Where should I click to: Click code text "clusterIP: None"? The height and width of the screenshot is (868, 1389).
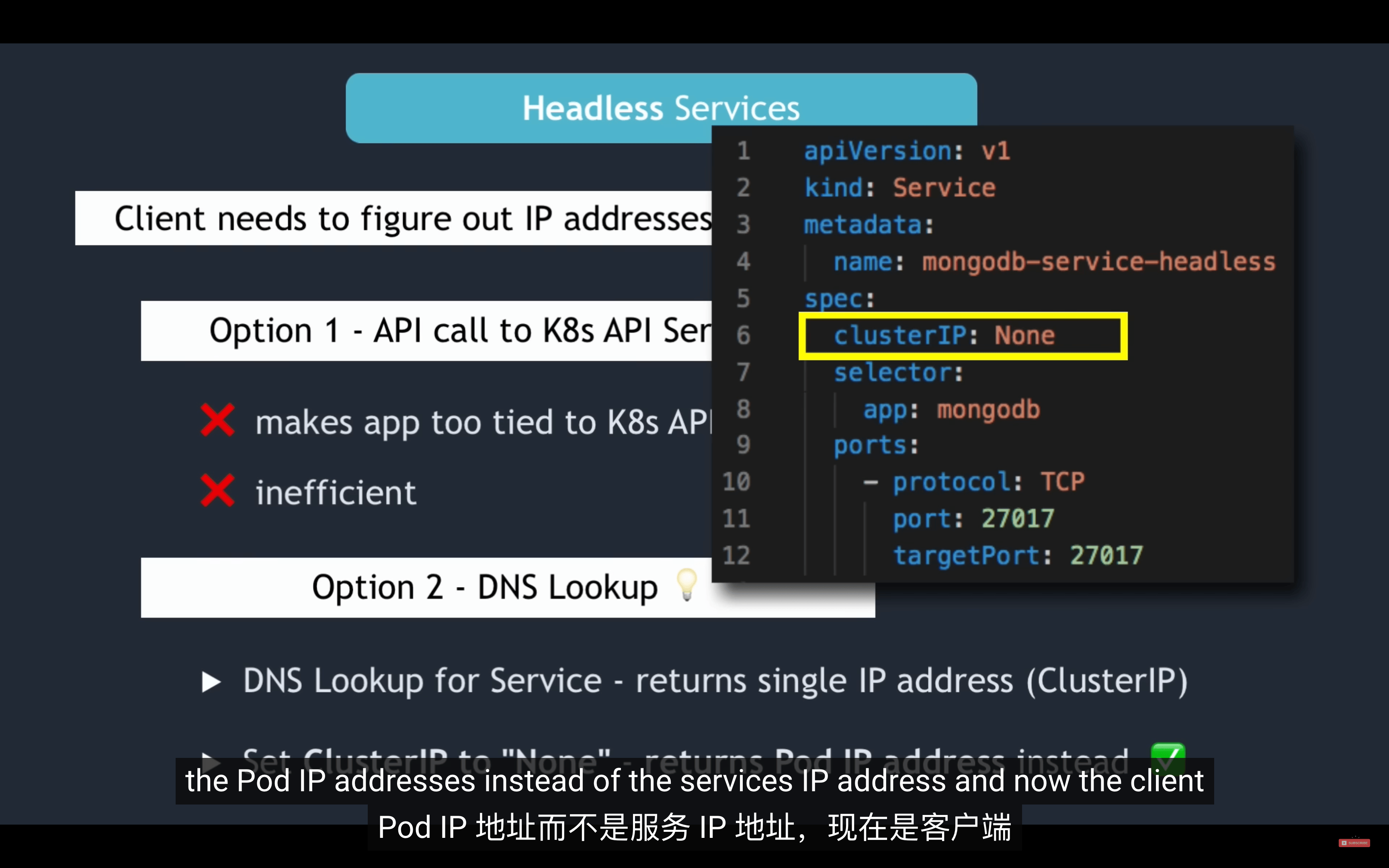click(944, 335)
